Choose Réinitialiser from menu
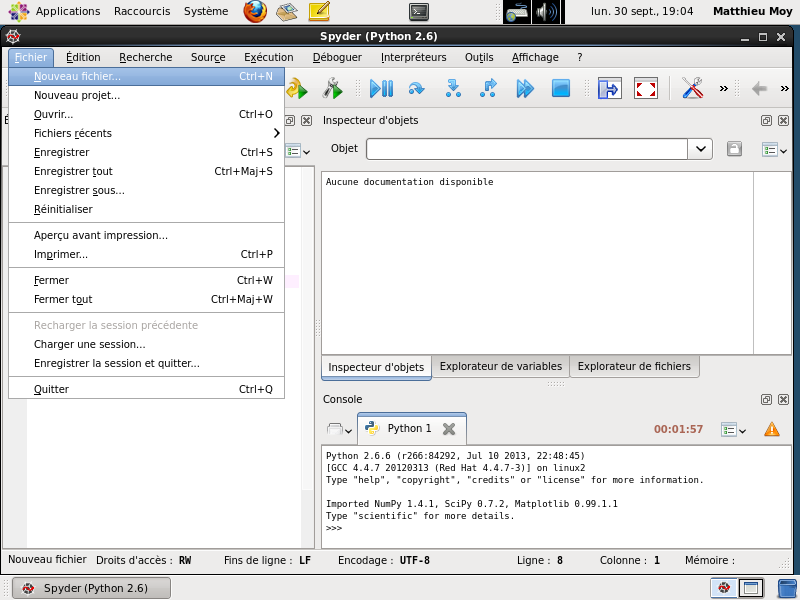800x600 pixels. click(146, 209)
